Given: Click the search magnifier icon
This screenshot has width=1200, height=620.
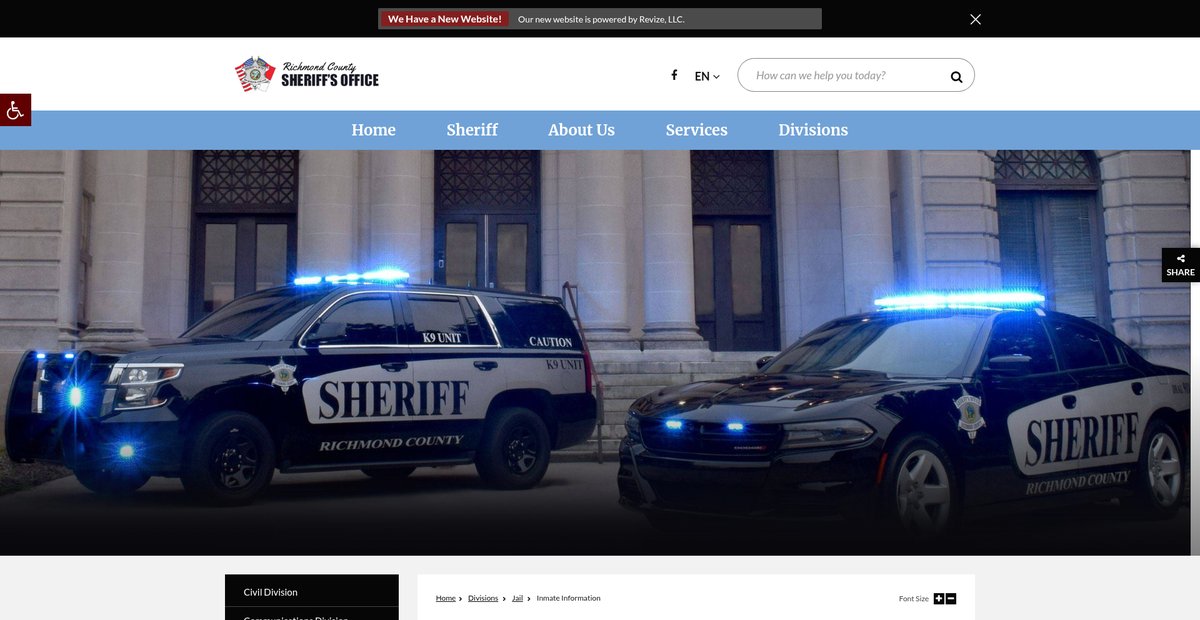Looking at the screenshot, I should tap(956, 76).
